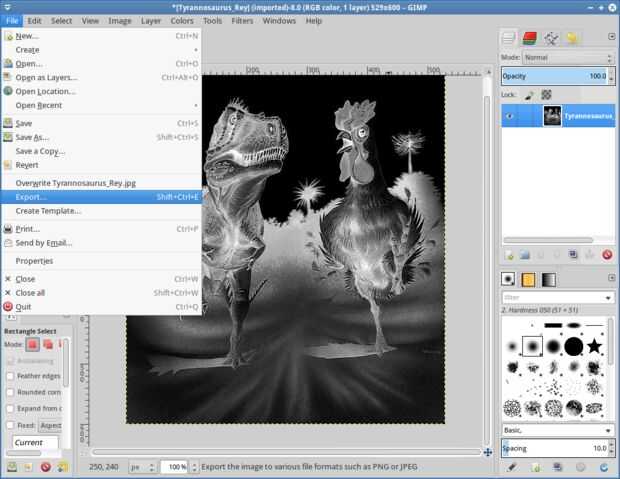
Task: Duplicate the brush icon at the dock bottom
Action: (558, 468)
